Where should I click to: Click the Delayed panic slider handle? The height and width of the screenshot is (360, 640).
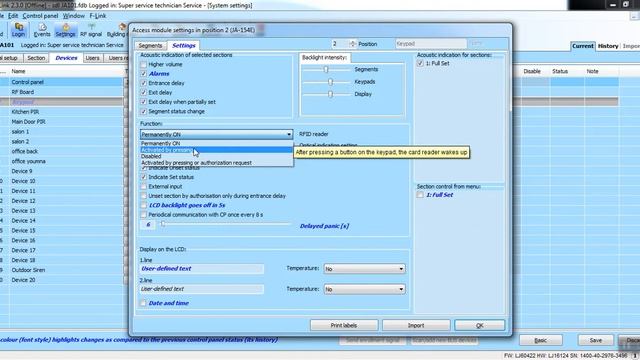click(x=163, y=224)
